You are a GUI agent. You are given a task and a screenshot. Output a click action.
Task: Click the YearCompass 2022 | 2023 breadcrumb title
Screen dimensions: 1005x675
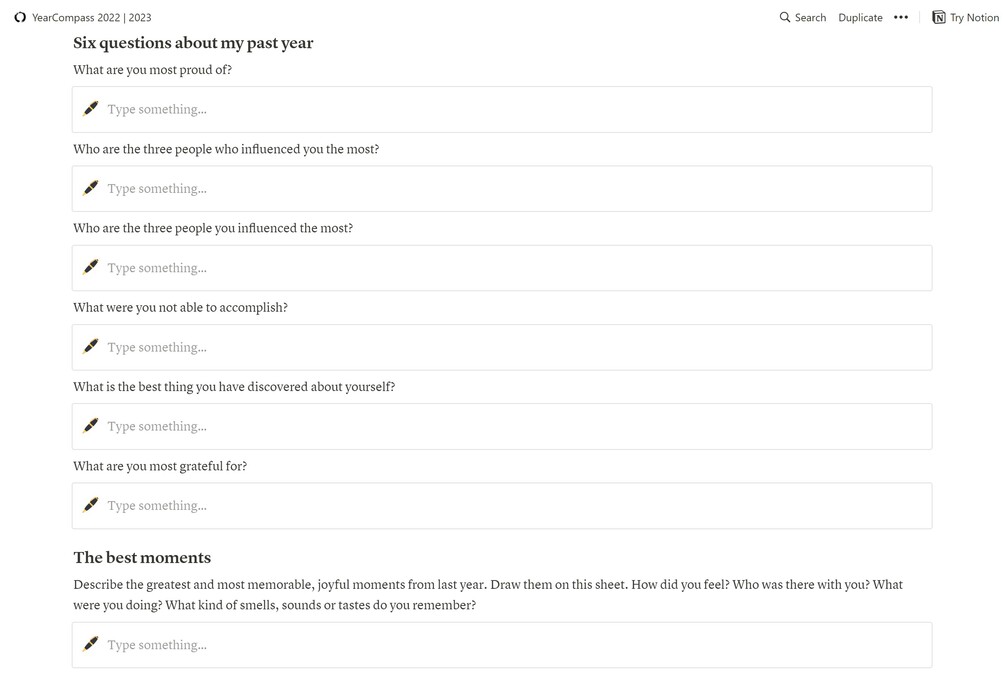[92, 17]
